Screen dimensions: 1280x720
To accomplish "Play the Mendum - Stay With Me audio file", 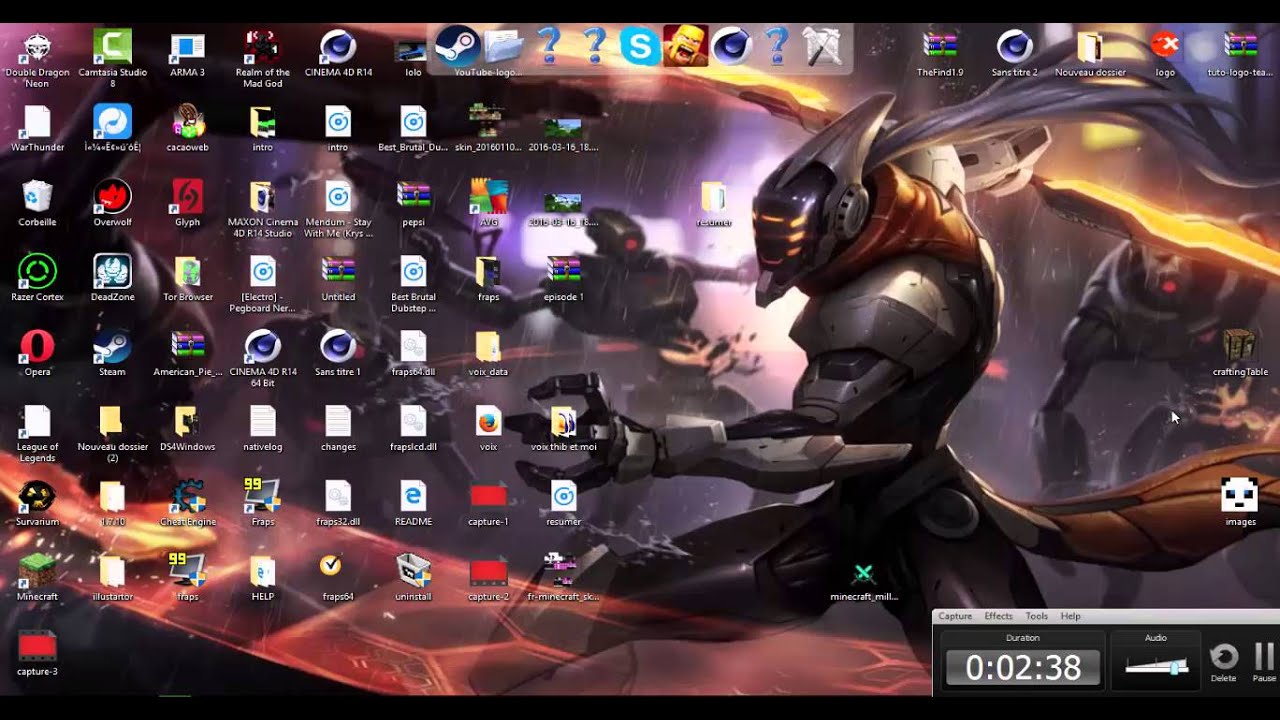I will click(x=338, y=197).
